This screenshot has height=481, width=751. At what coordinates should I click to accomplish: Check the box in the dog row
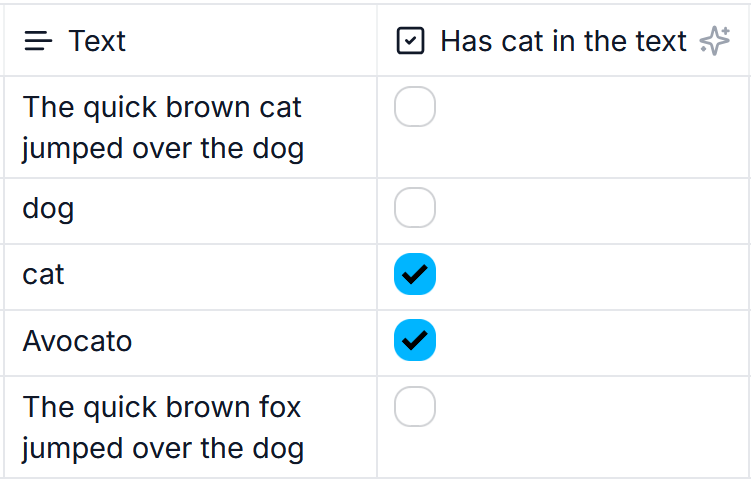click(x=415, y=207)
